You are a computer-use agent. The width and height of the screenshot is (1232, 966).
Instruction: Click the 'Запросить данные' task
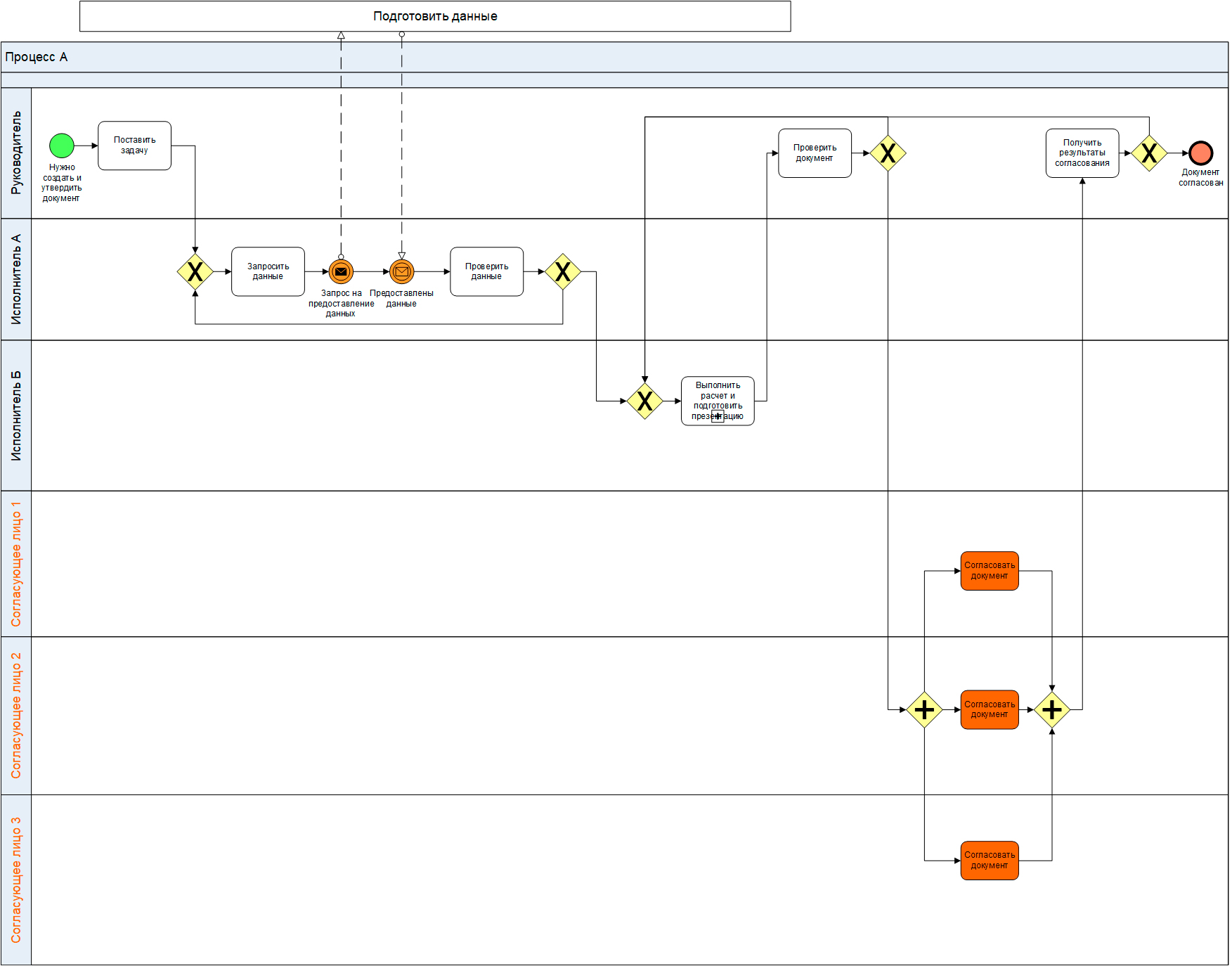(268, 271)
